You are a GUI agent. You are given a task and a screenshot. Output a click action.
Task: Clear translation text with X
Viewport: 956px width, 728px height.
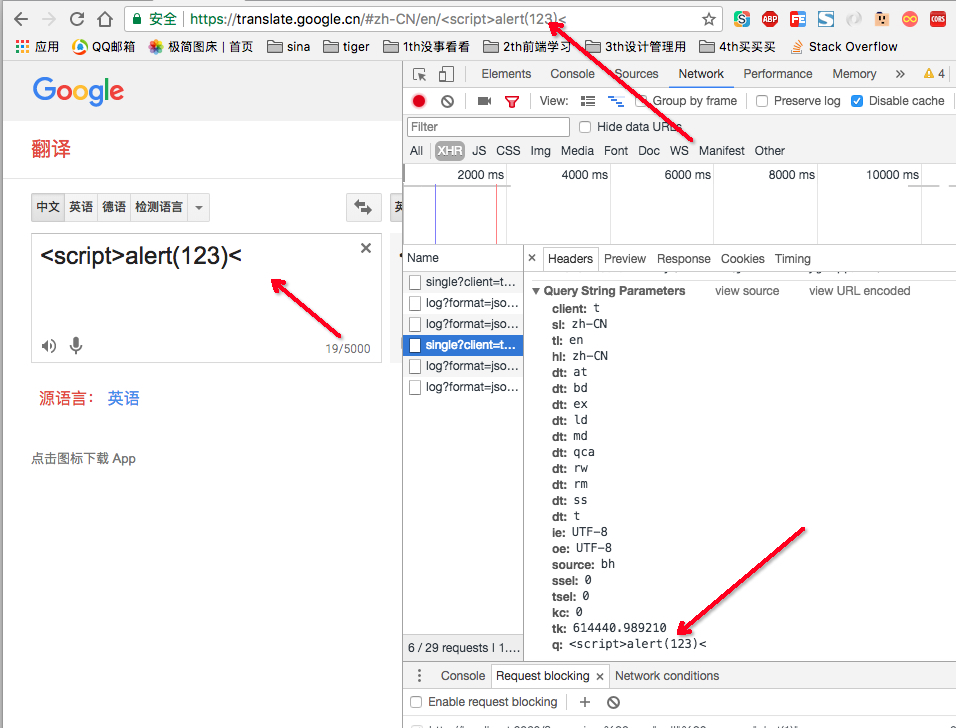tap(366, 248)
